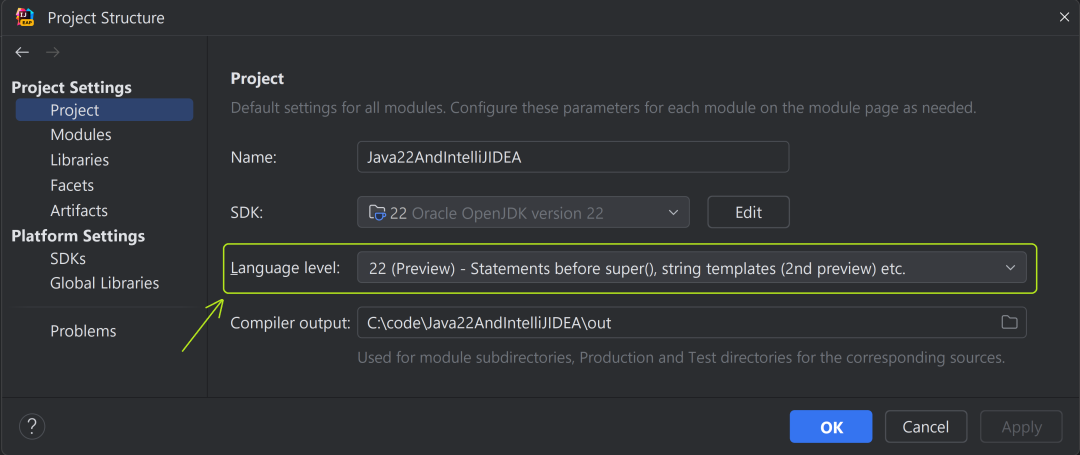This screenshot has height=455, width=1080.
Task: Click the 'Used for module subdirectories' hint text
Action: (x=681, y=358)
